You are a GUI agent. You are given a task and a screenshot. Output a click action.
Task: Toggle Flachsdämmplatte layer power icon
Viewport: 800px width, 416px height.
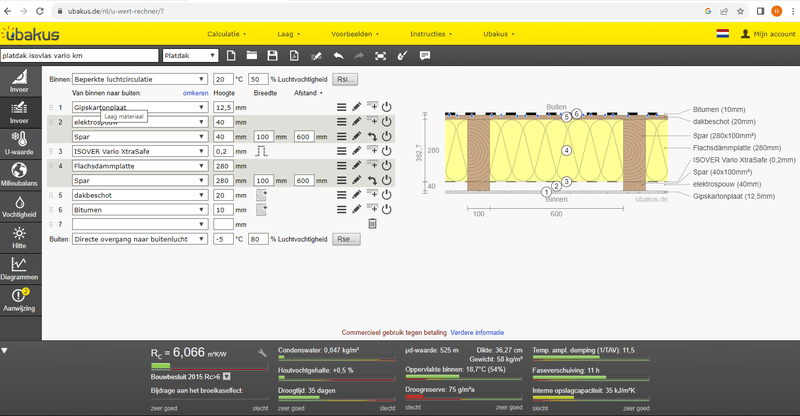pos(387,165)
